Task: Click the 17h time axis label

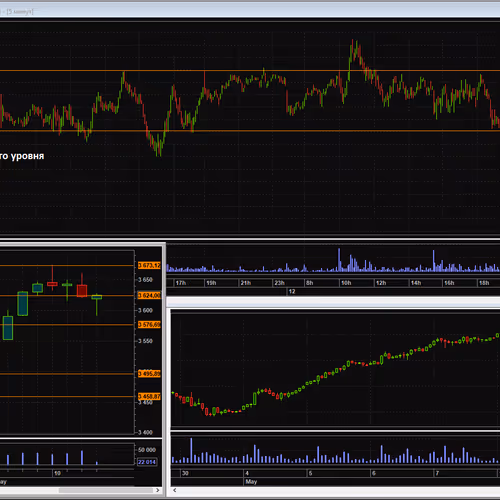Action: coord(181,283)
